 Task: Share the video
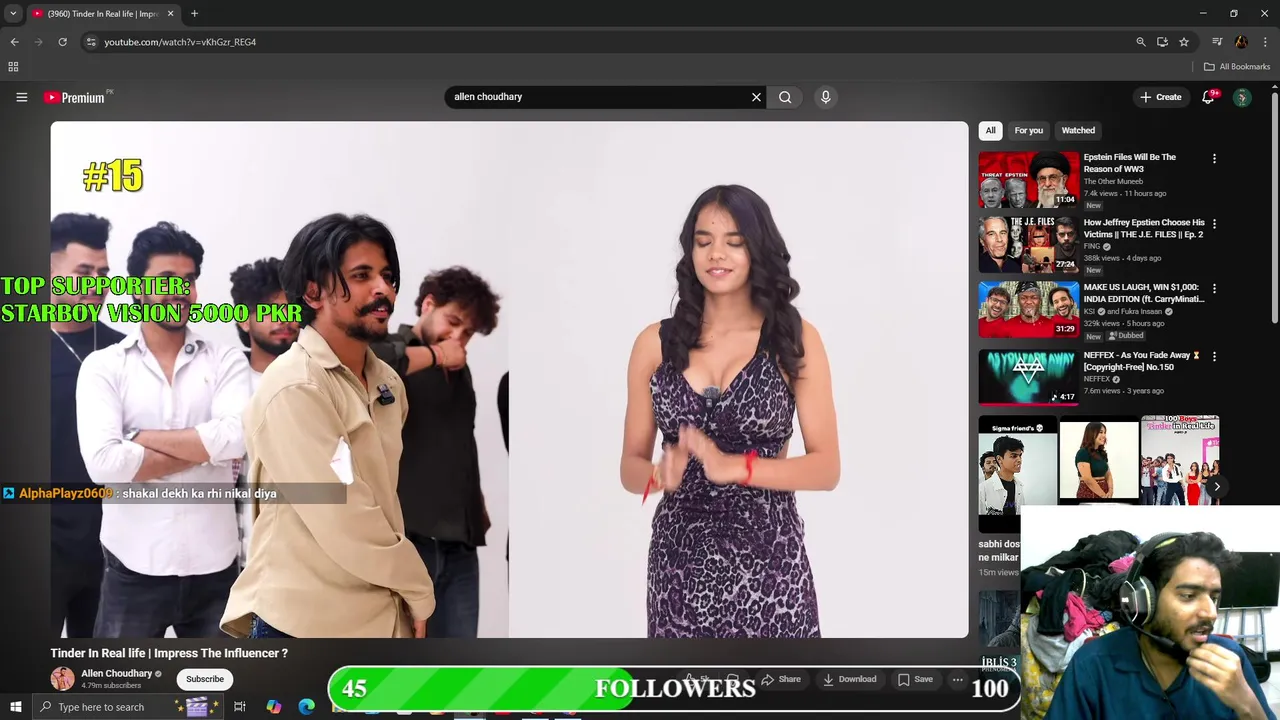click(x=781, y=679)
